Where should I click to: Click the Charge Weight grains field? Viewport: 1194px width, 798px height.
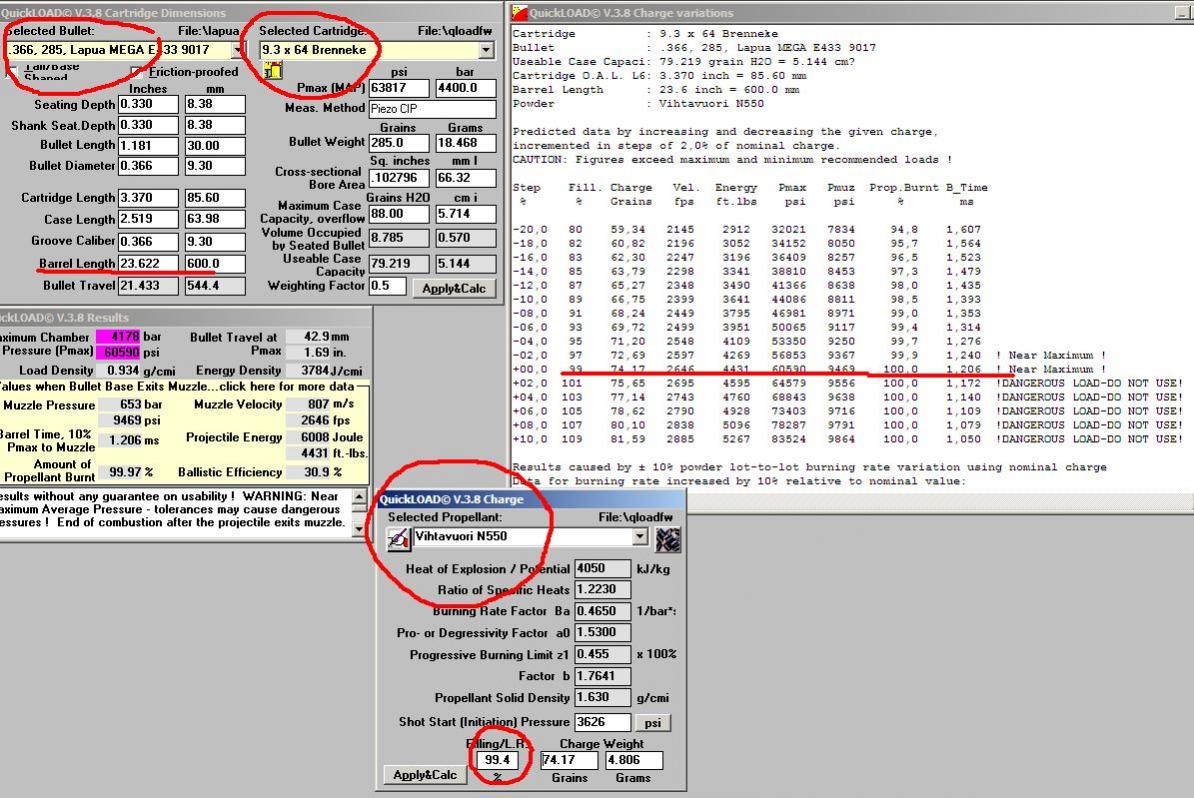(x=568, y=760)
